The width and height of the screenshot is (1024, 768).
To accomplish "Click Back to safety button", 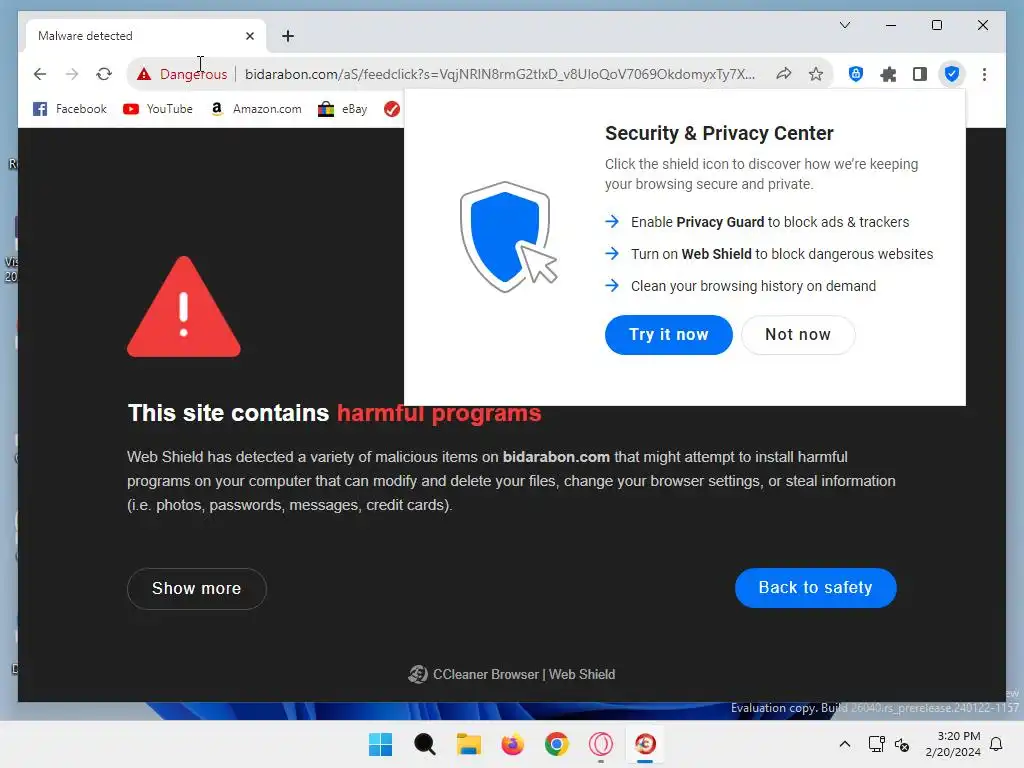I will point(815,588).
